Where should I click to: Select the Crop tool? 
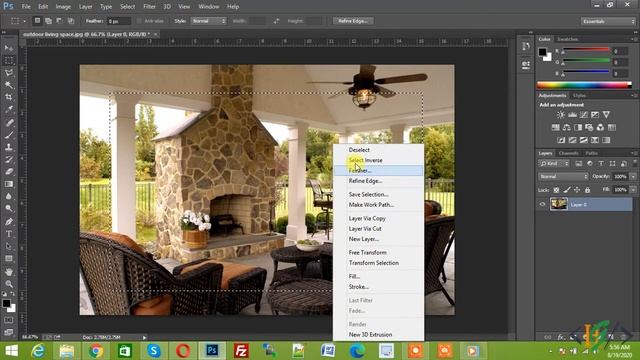[9, 97]
